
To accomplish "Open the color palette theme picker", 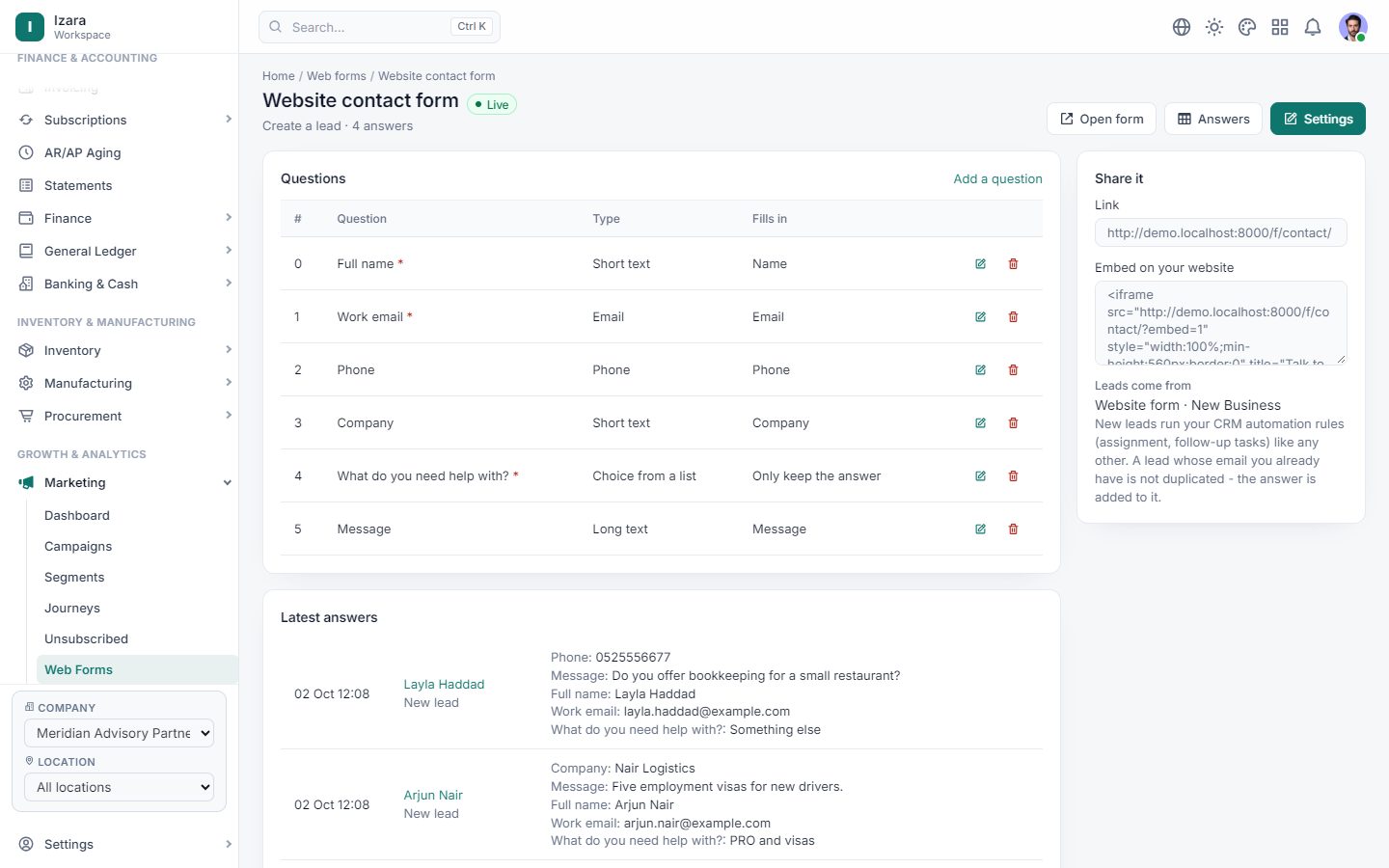I will tap(1247, 27).
